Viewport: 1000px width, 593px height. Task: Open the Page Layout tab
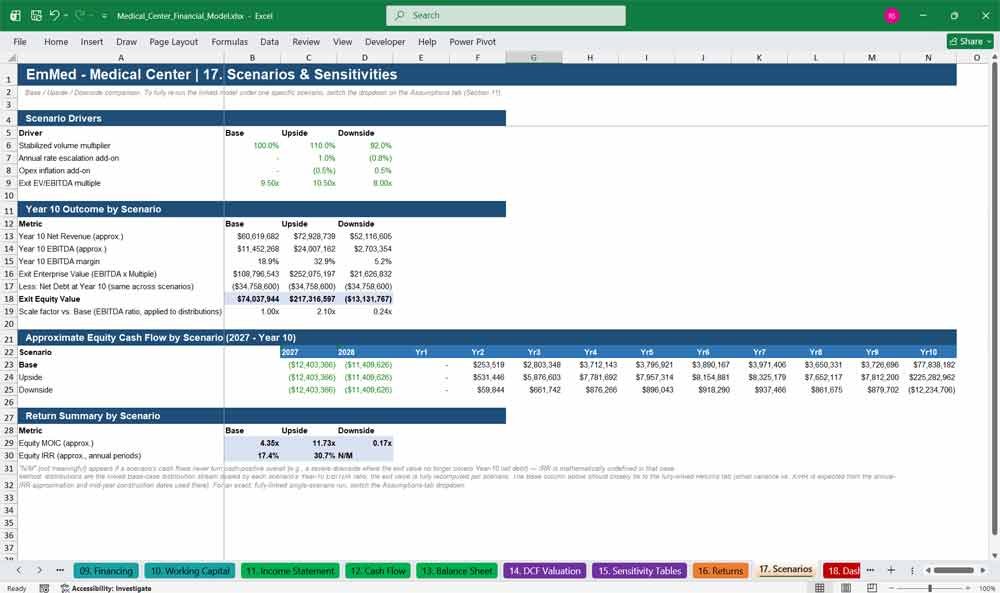pos(173,41)
